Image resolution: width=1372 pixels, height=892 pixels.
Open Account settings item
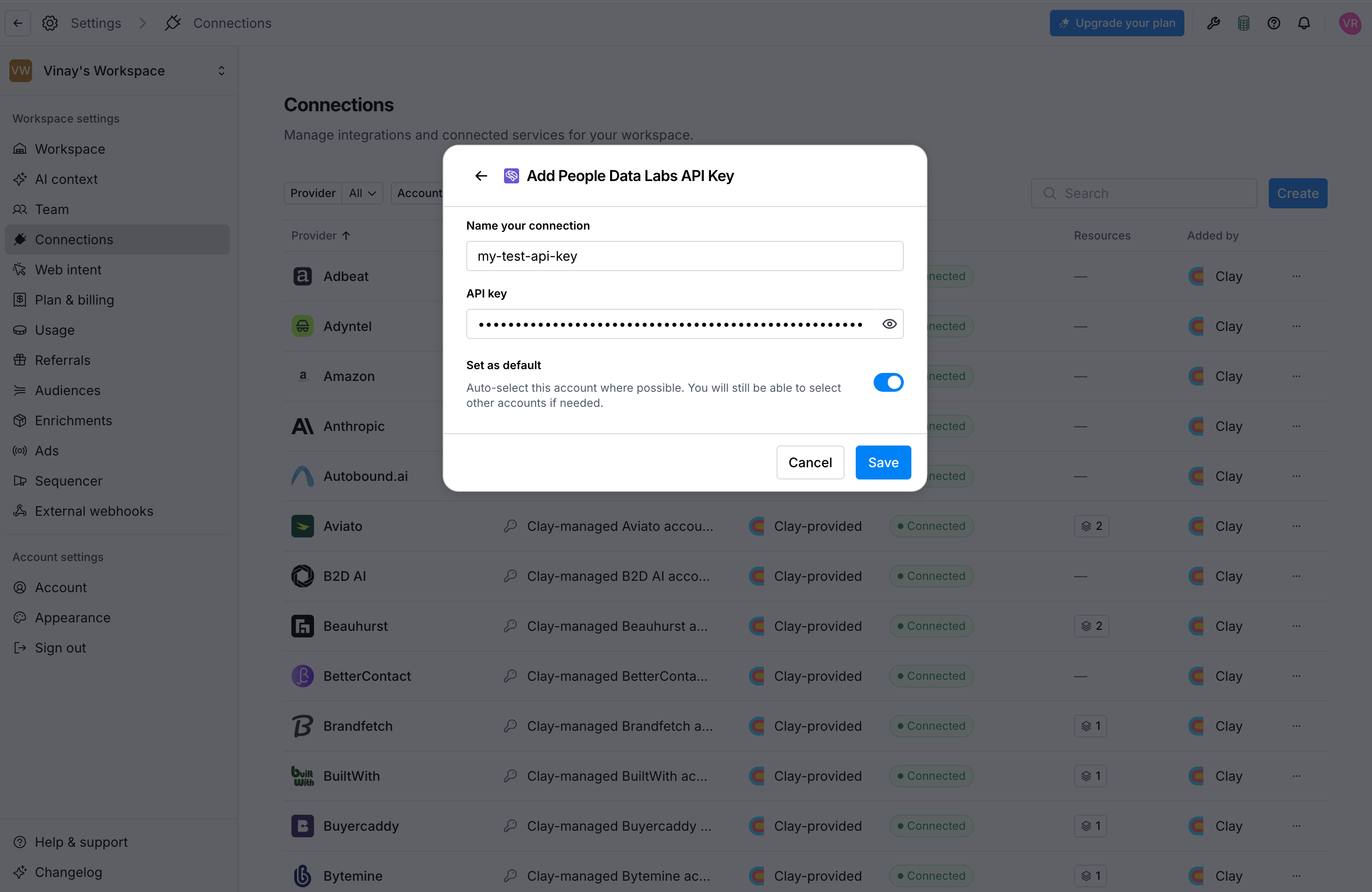[x=117, y=587]
